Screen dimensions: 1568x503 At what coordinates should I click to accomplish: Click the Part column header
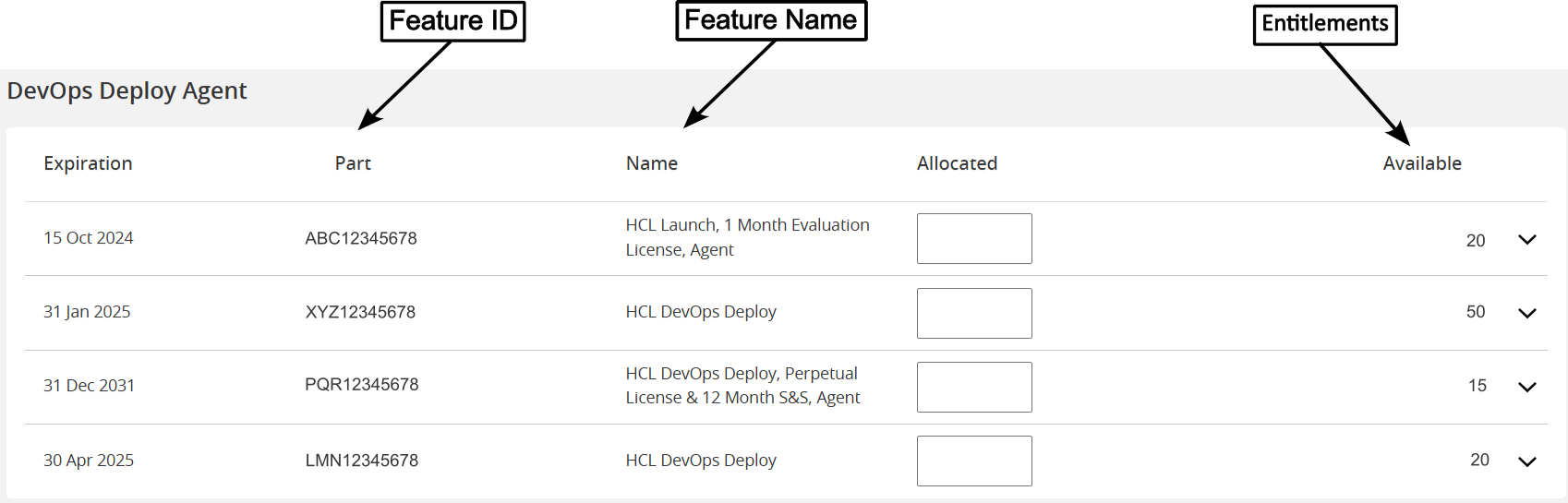353,163
